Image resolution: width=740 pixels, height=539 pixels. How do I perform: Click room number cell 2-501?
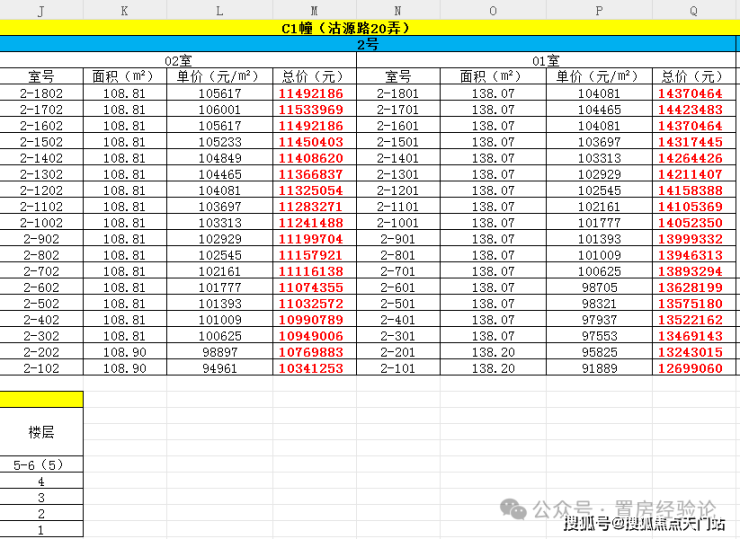coord(398,303)
